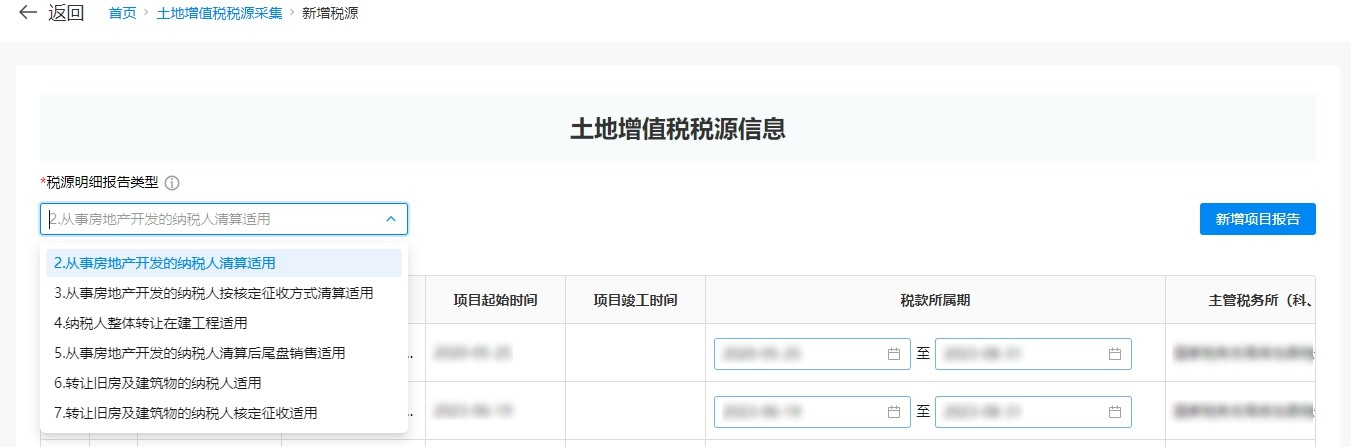The width and height of the screenshot is (1351, 447).
Task: Select option 2.从事房地产开发的纳税人清算适用
Action: [x=165, y=263]
